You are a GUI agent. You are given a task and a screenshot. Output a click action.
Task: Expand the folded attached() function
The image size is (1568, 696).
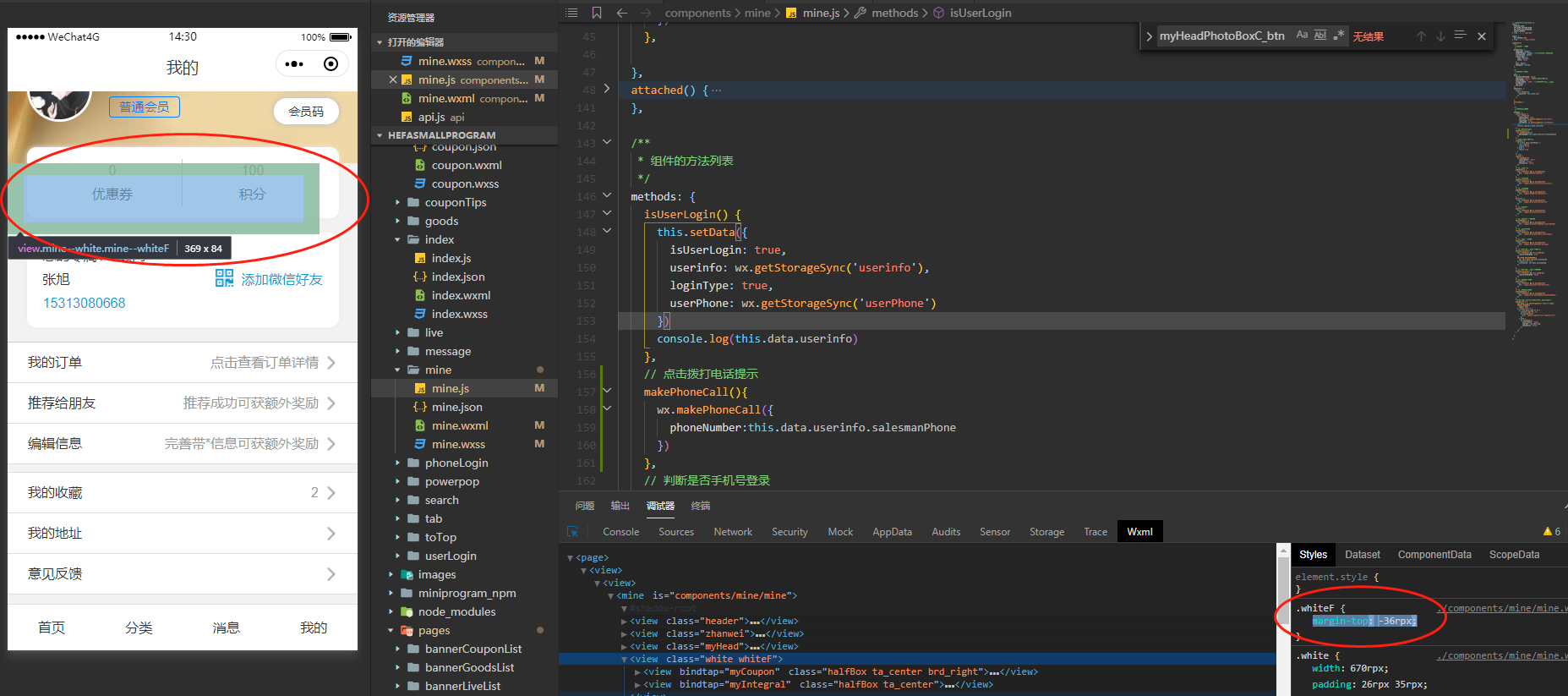pyautogui.click(x=607, y=89)
